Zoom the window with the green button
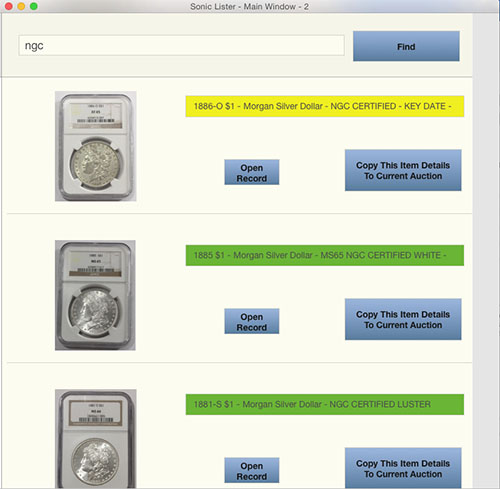The width and height of the screenshot is (500, 489). 34,6
